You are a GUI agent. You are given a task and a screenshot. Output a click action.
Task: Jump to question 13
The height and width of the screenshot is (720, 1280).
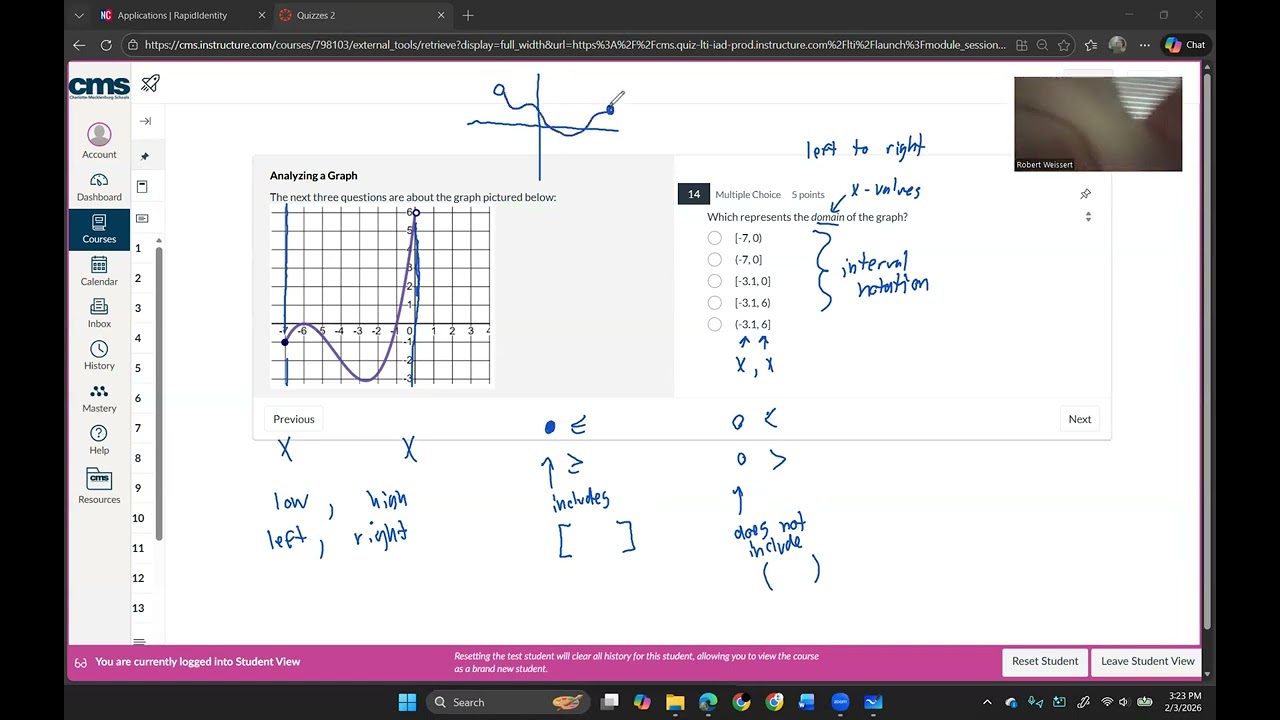[x=138, y=608]
